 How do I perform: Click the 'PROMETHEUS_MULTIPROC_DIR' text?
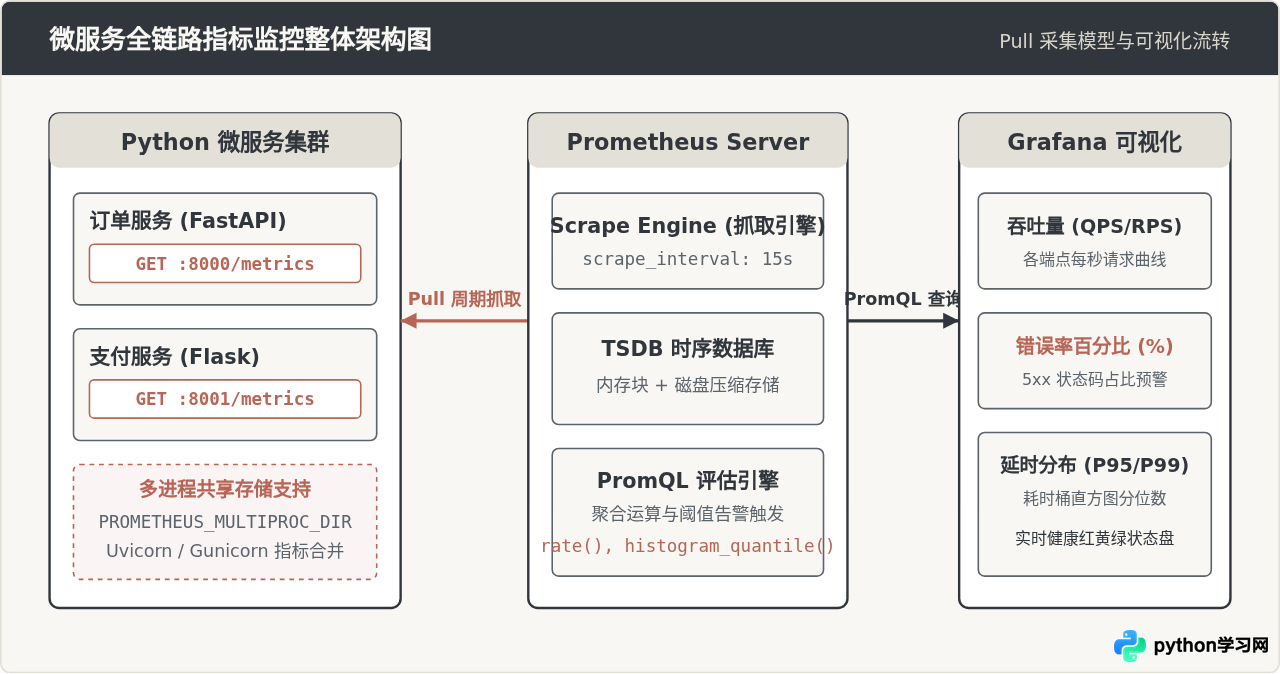click(x=225, y=522)
